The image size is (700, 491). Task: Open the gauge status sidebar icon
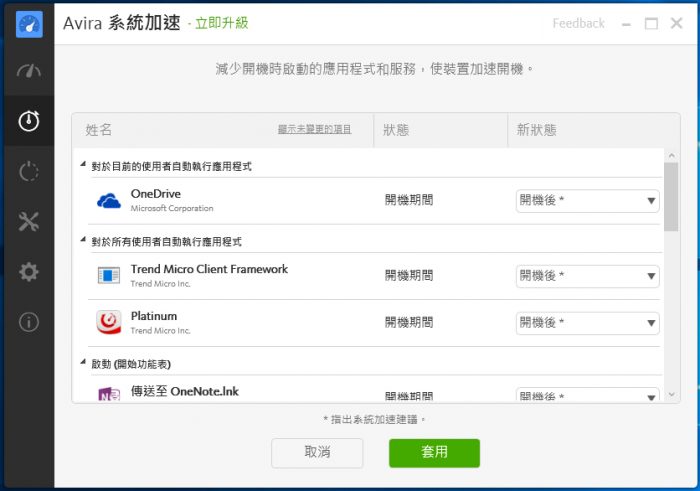pyautogui.click(x=29, y=71)
